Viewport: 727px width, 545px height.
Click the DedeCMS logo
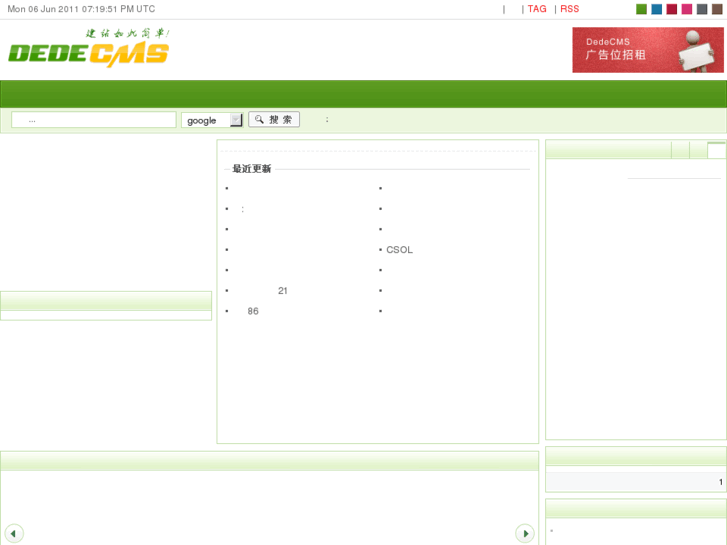89,48
